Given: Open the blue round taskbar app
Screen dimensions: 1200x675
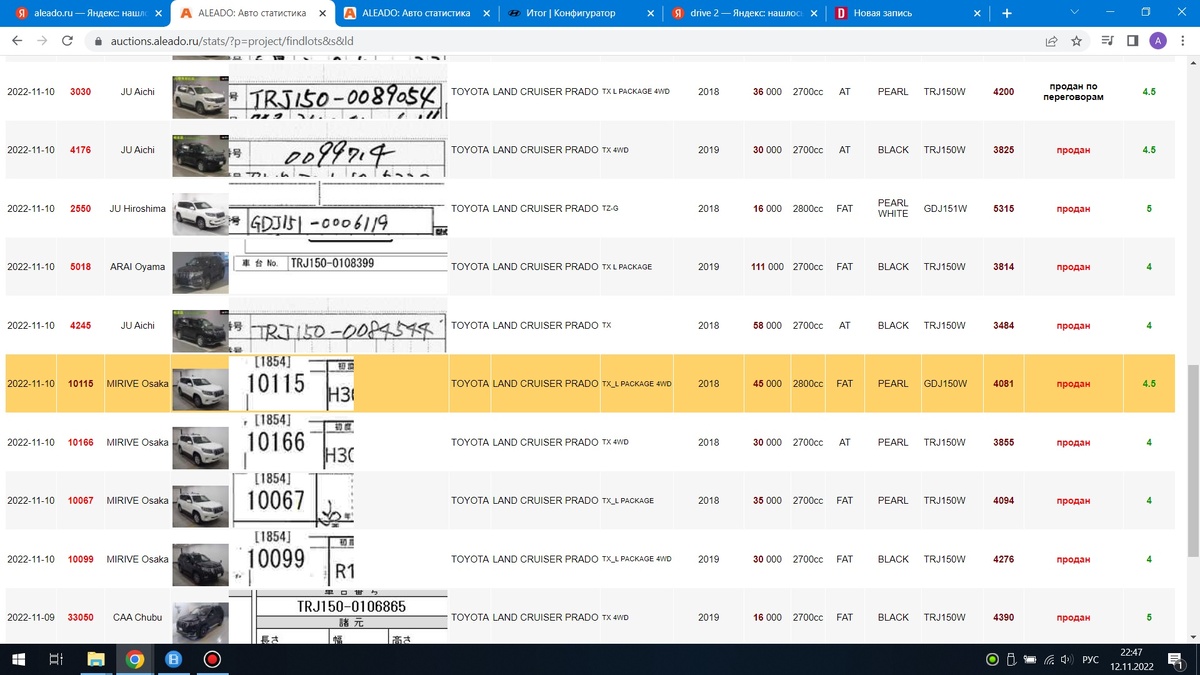Looking at the screenshot, I should tap(173, 659).
